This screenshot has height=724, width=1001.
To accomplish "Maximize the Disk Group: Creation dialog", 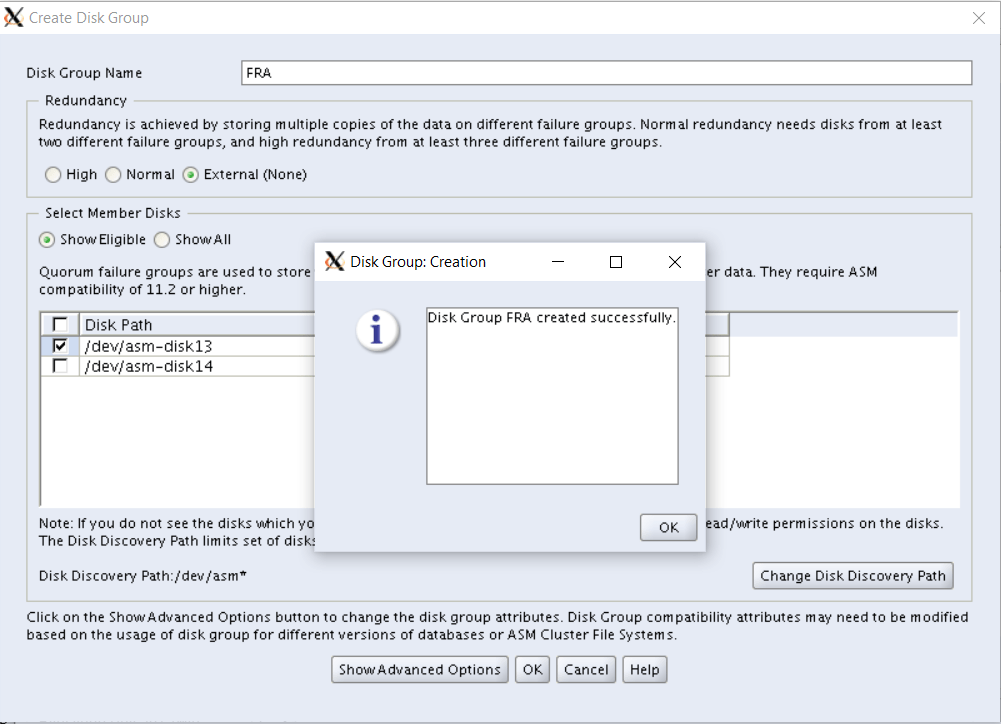I will point(616,262).
